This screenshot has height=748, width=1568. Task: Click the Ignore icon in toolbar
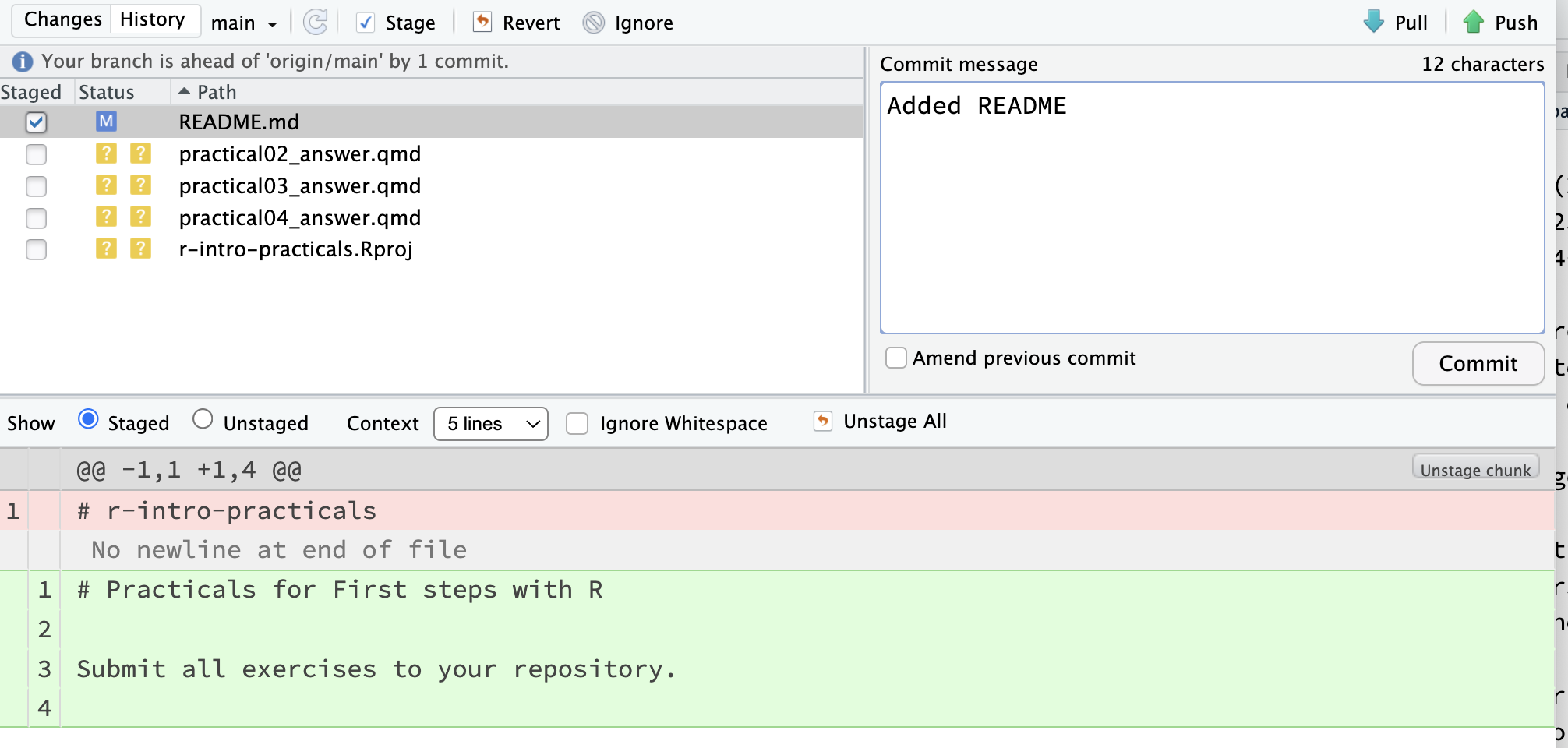[594, 23]
